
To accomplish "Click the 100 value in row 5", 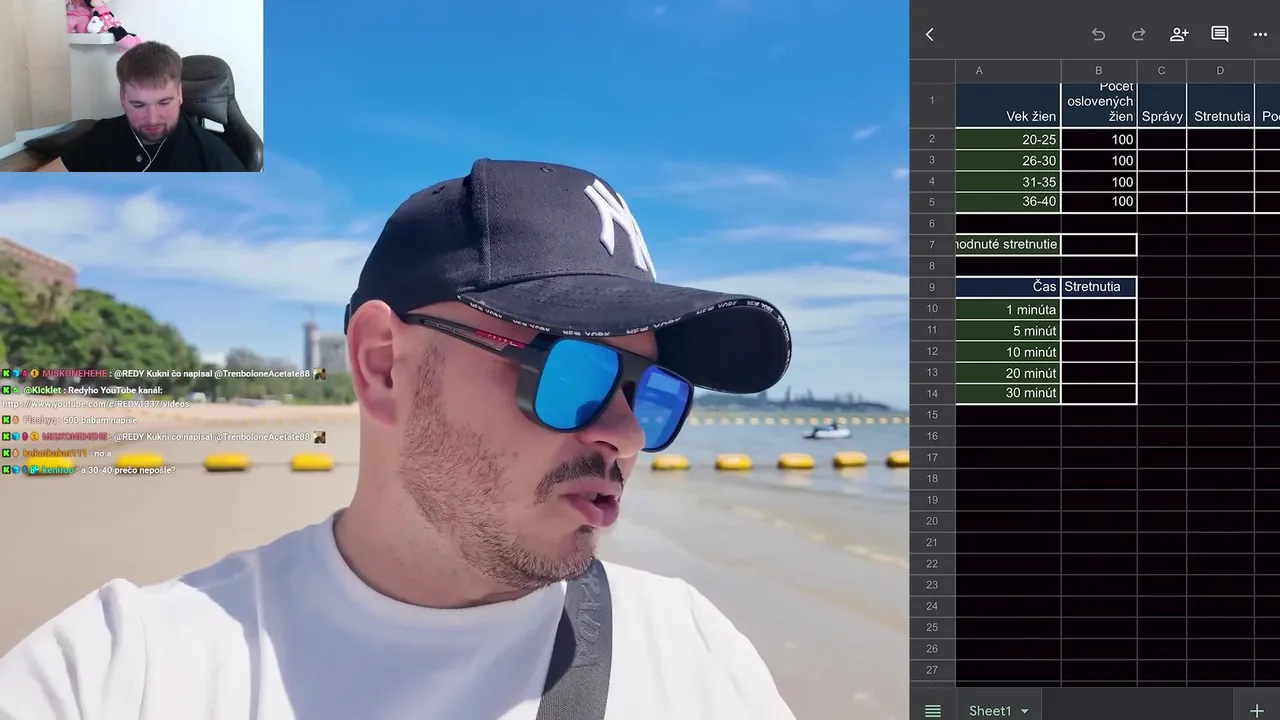I will (x=1099, y=202).
